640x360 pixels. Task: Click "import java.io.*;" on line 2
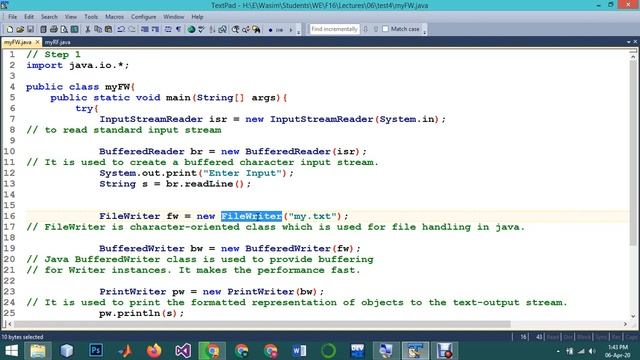tap(78, 65)
